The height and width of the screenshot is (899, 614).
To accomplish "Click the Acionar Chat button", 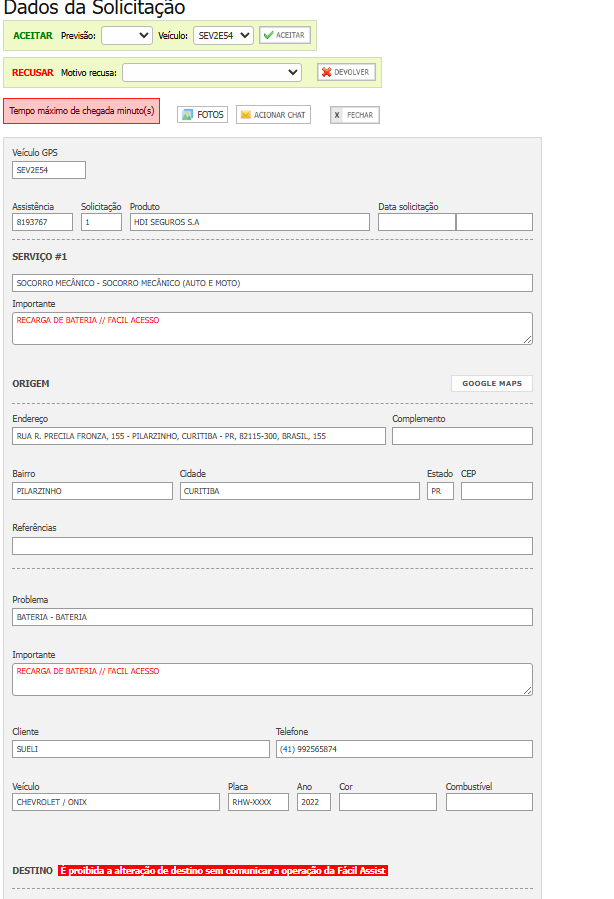I will coord(273,115).
